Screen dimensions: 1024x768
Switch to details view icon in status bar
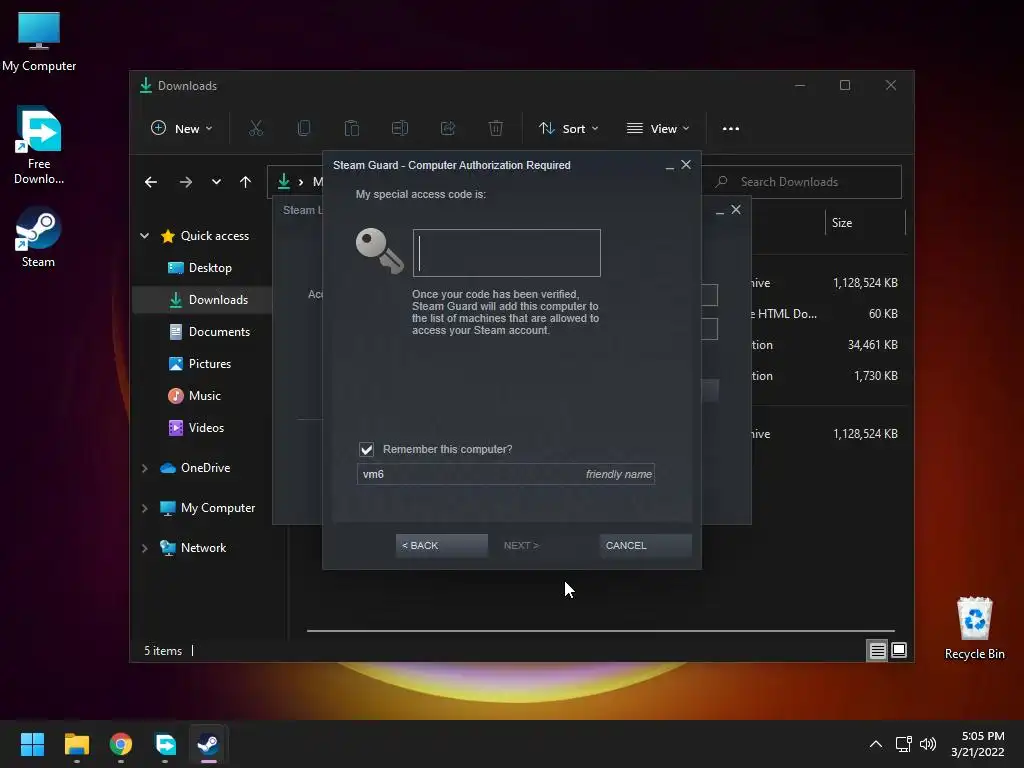point(877,650)
